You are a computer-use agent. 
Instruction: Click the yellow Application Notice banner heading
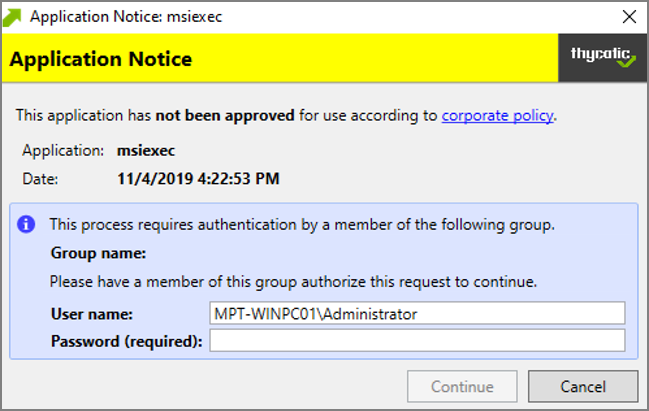(x=101, y=59)
